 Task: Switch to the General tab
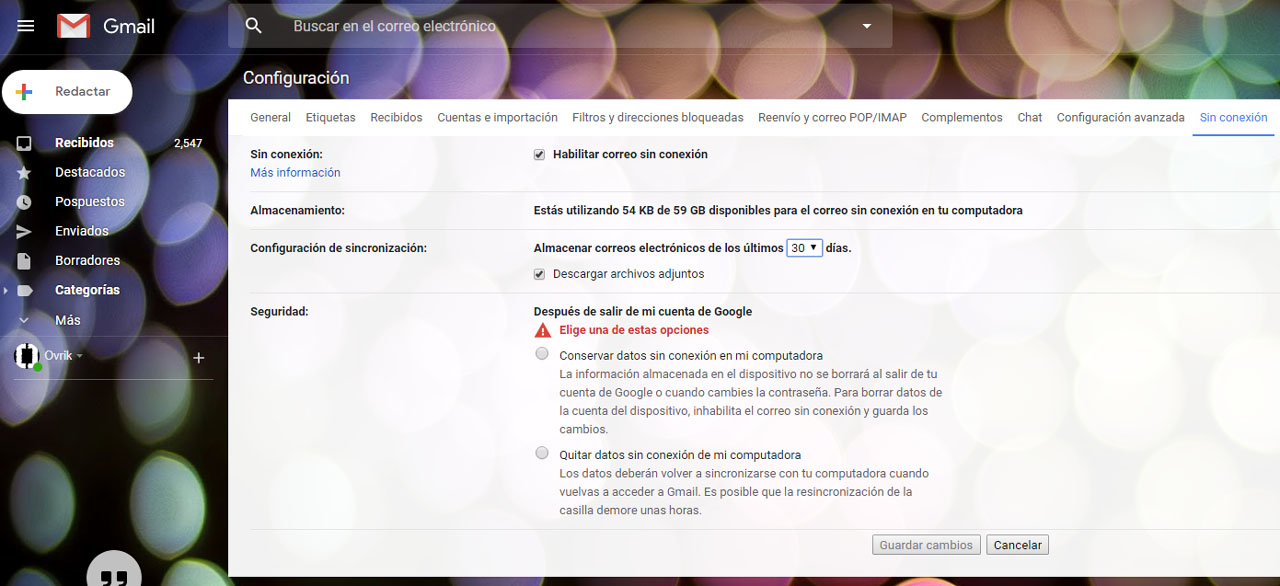[270, 117]
